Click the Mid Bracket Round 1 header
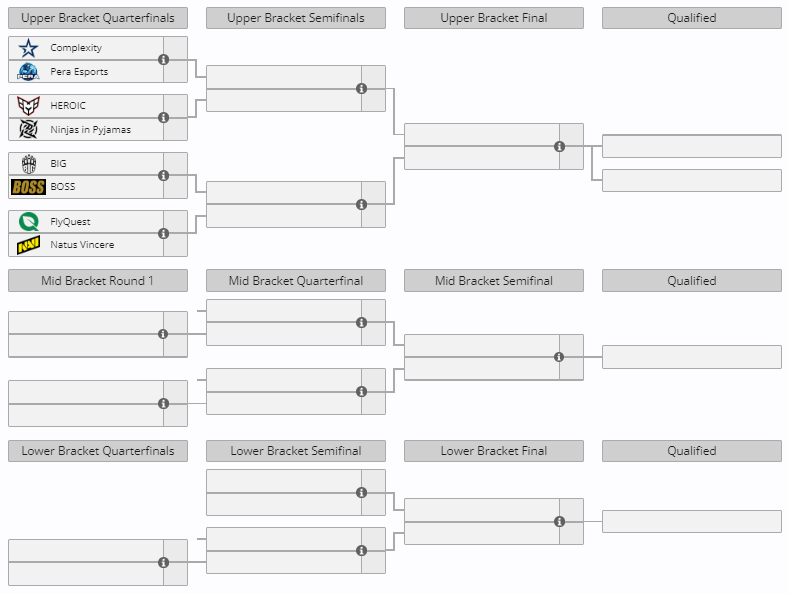Screen dimensions: 788x594 (x=98, y=281)
